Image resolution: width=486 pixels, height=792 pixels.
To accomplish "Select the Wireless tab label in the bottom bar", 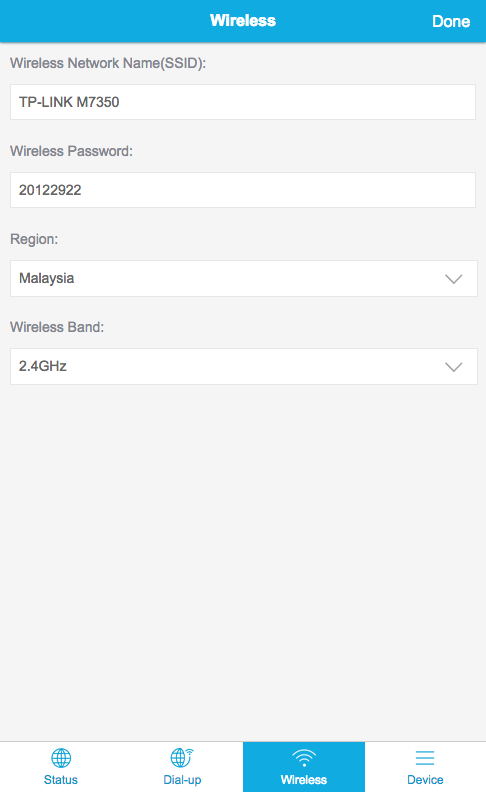I will (304, 779).
